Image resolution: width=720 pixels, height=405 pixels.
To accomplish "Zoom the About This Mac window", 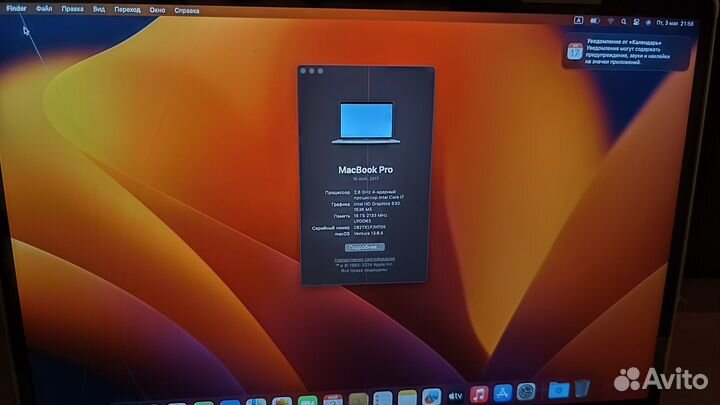I will [x=321, y=71].
